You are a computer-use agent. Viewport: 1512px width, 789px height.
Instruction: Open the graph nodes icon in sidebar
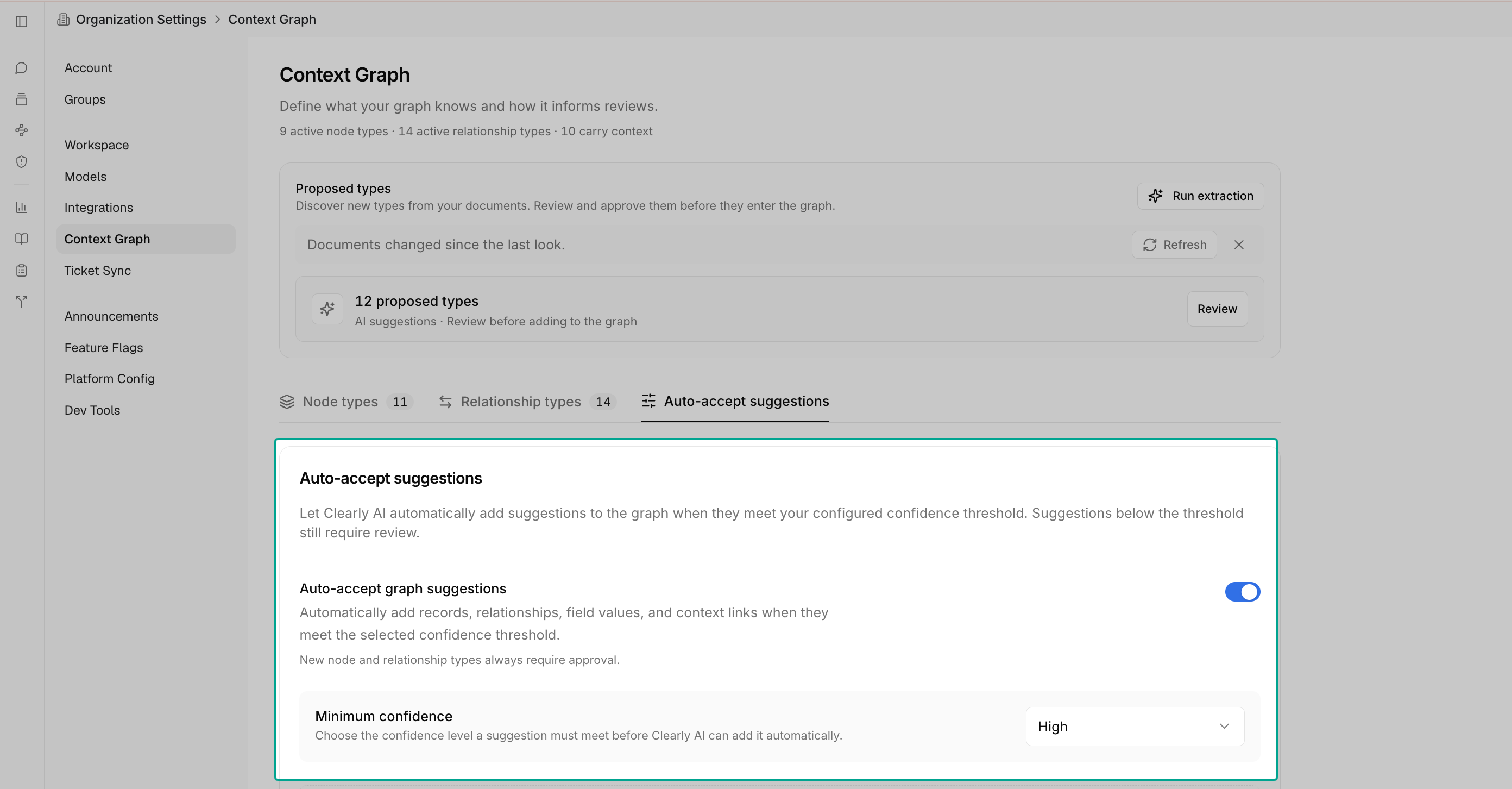(22, 130)
